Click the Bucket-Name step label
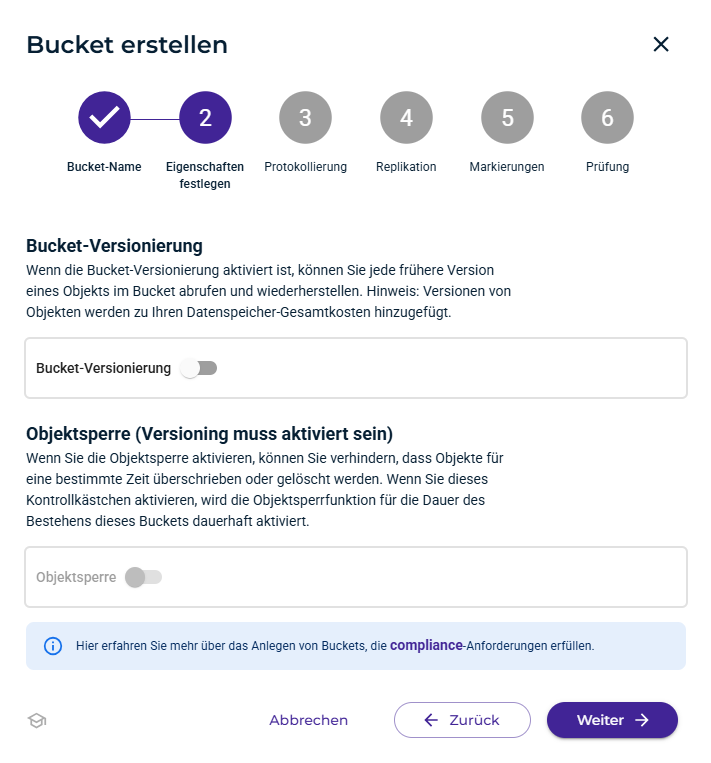Screen dimensions: 711x763 pyautogui.click(x=104, y=167)
